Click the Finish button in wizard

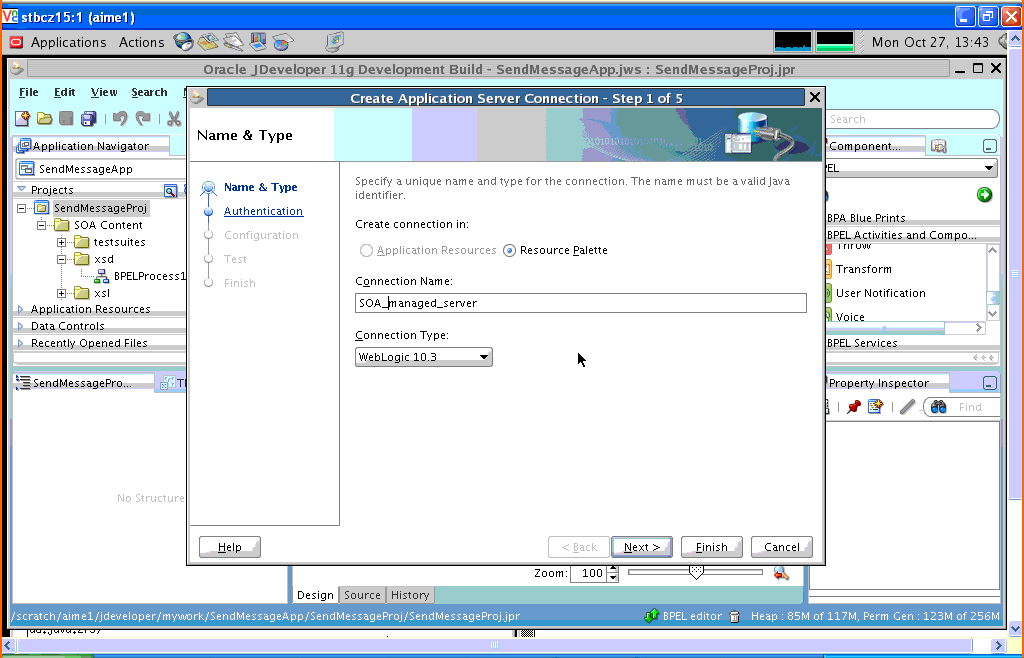(711, 547)
